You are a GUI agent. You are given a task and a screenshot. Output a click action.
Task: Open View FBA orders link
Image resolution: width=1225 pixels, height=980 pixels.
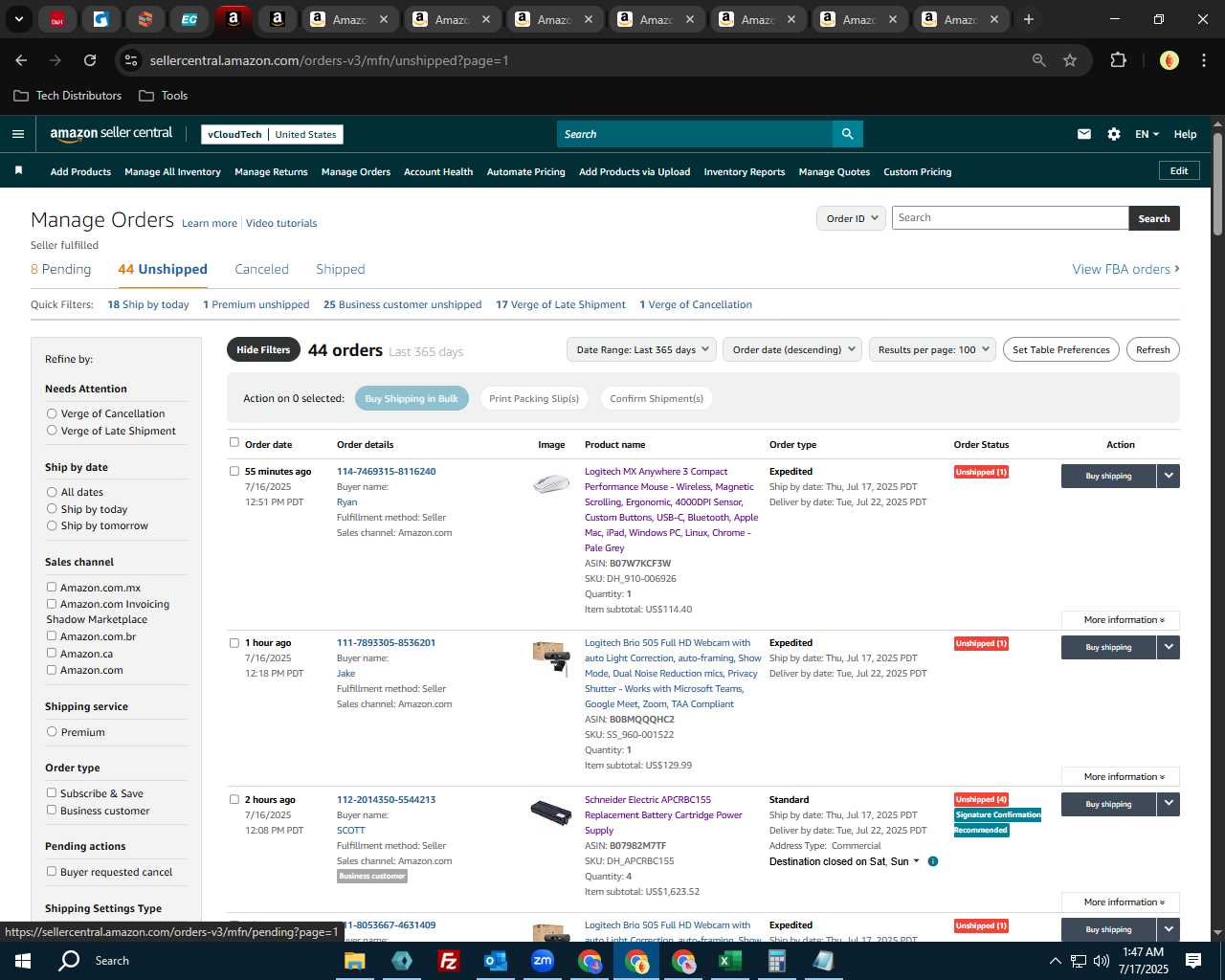[1125, 269]
